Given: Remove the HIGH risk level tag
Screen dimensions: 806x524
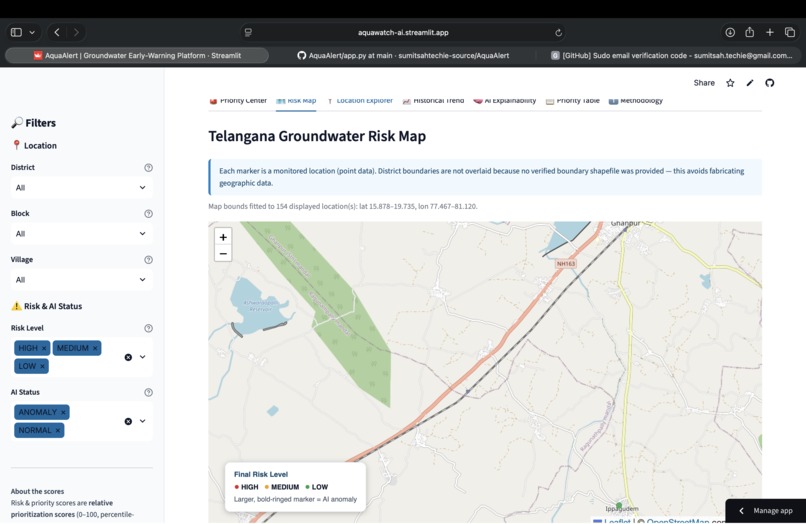Looking at the screenshot, I should (x=44, y=348).
